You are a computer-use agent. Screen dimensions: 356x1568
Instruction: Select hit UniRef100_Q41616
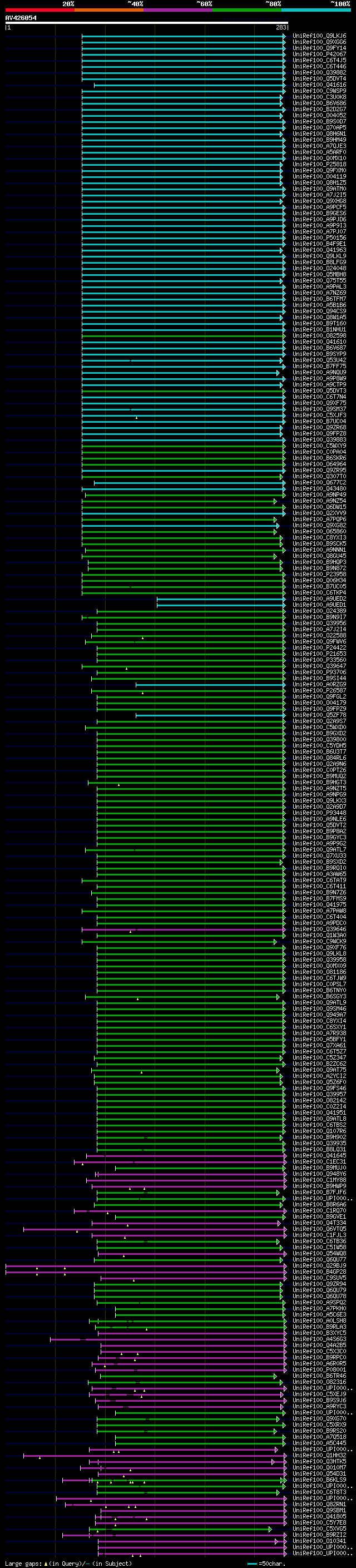(319, 85)
